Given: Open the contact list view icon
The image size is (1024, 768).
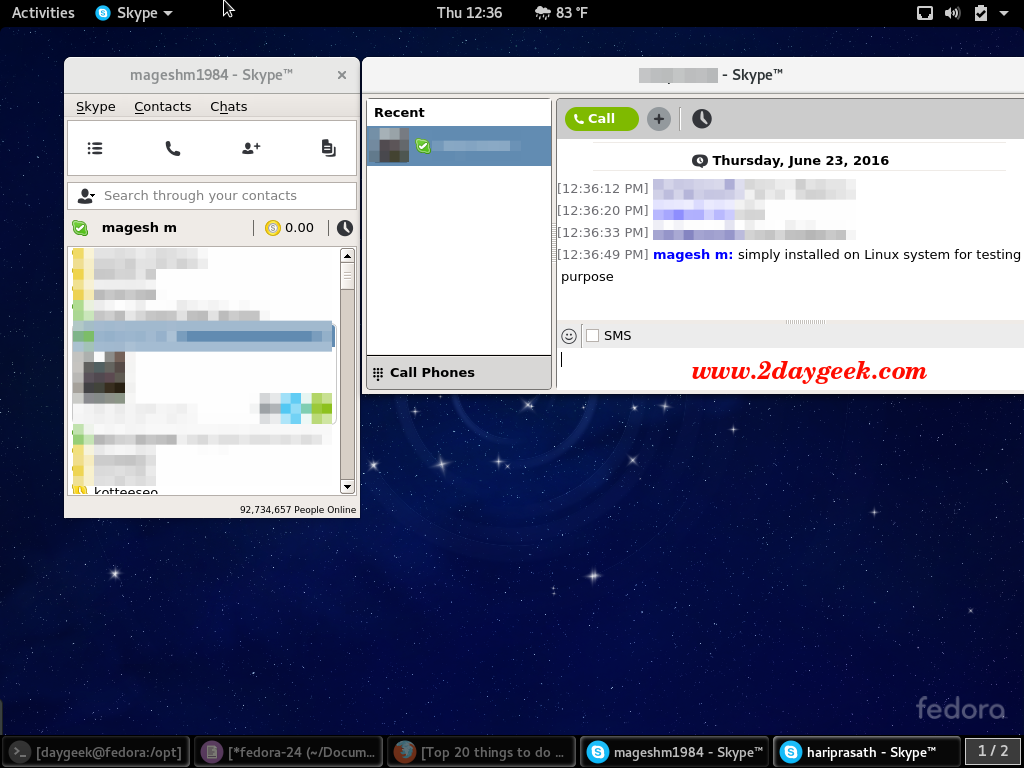Looking at the screenshot, I should (95, 148).
